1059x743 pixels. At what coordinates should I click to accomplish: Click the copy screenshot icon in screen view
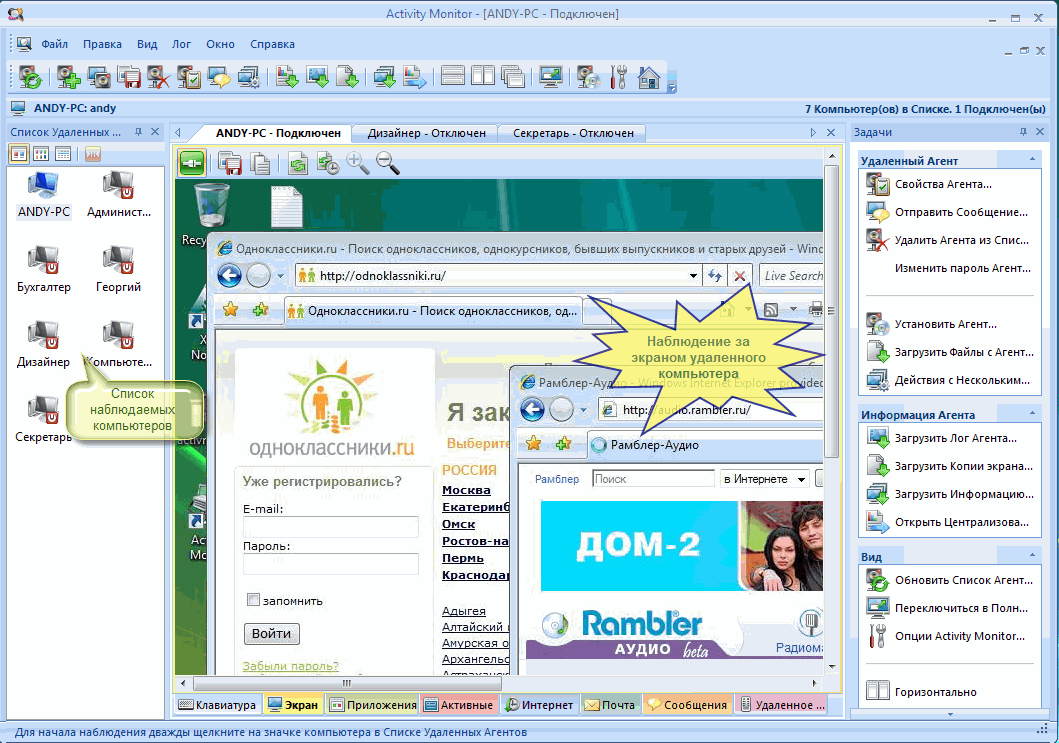tap(260, 163)
